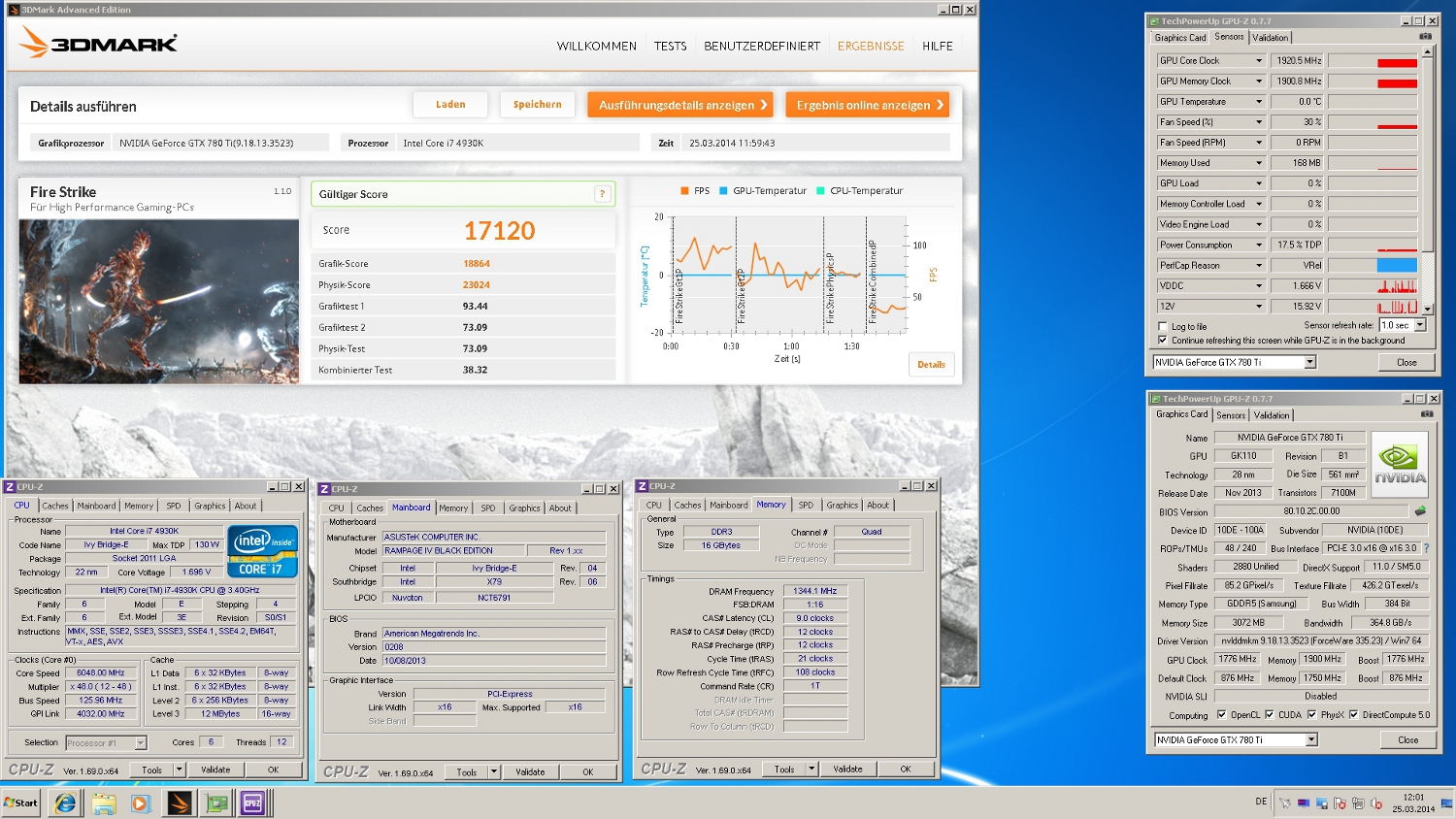The width and height of the screenshot is (1456, 819).
Task: Click the cyan CPU-Temperatur legend swatch
Action: point(820,191)
